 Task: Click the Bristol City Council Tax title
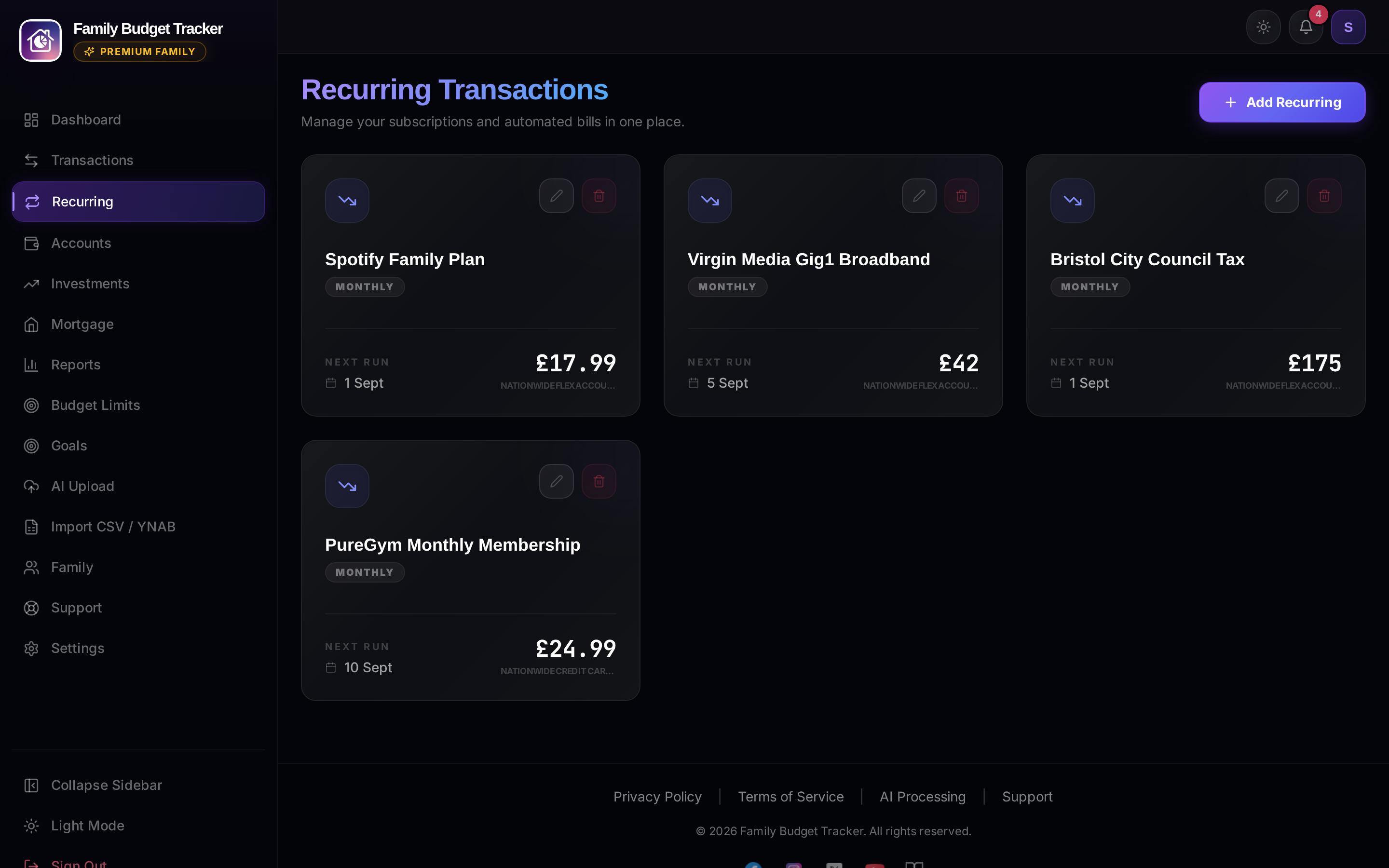1147,259
